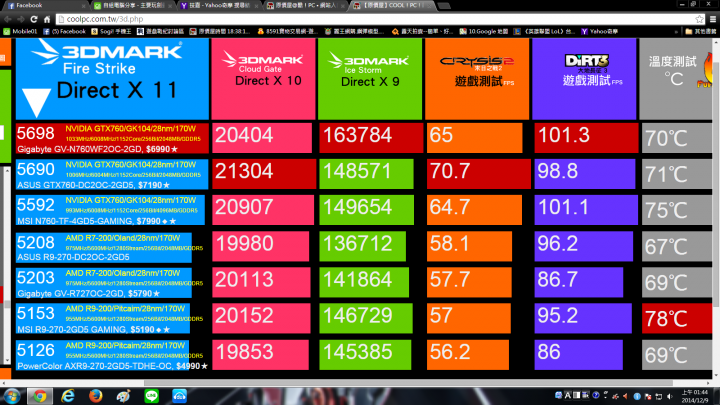
Task: Click DiRT 3 value 86.7
Action: click(579, 282)
